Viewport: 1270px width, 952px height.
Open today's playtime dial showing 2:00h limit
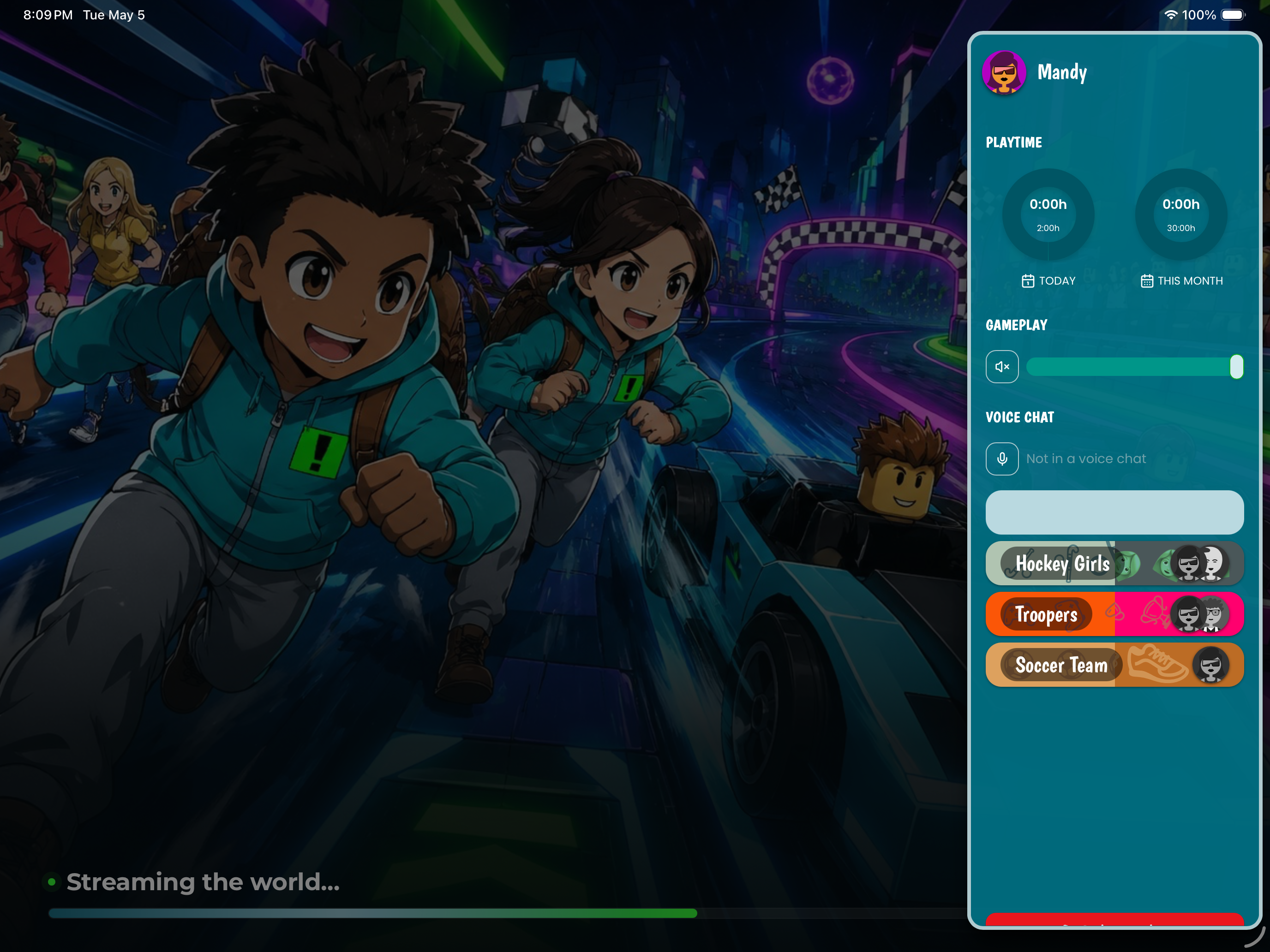click(x=1048, y=214)
